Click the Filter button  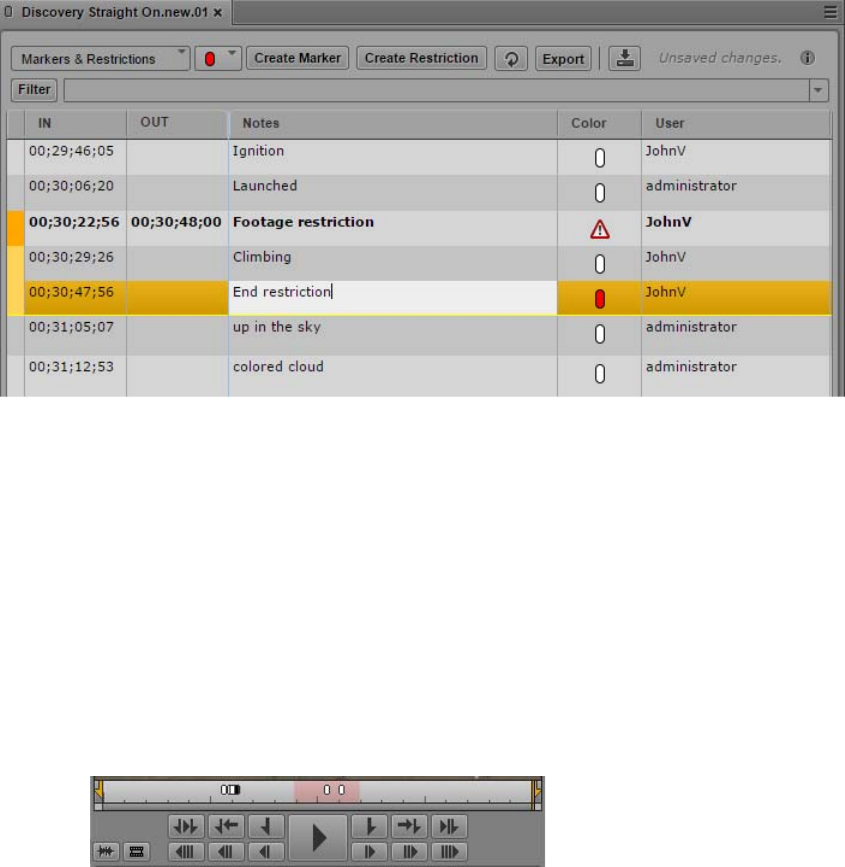point(34,90)
